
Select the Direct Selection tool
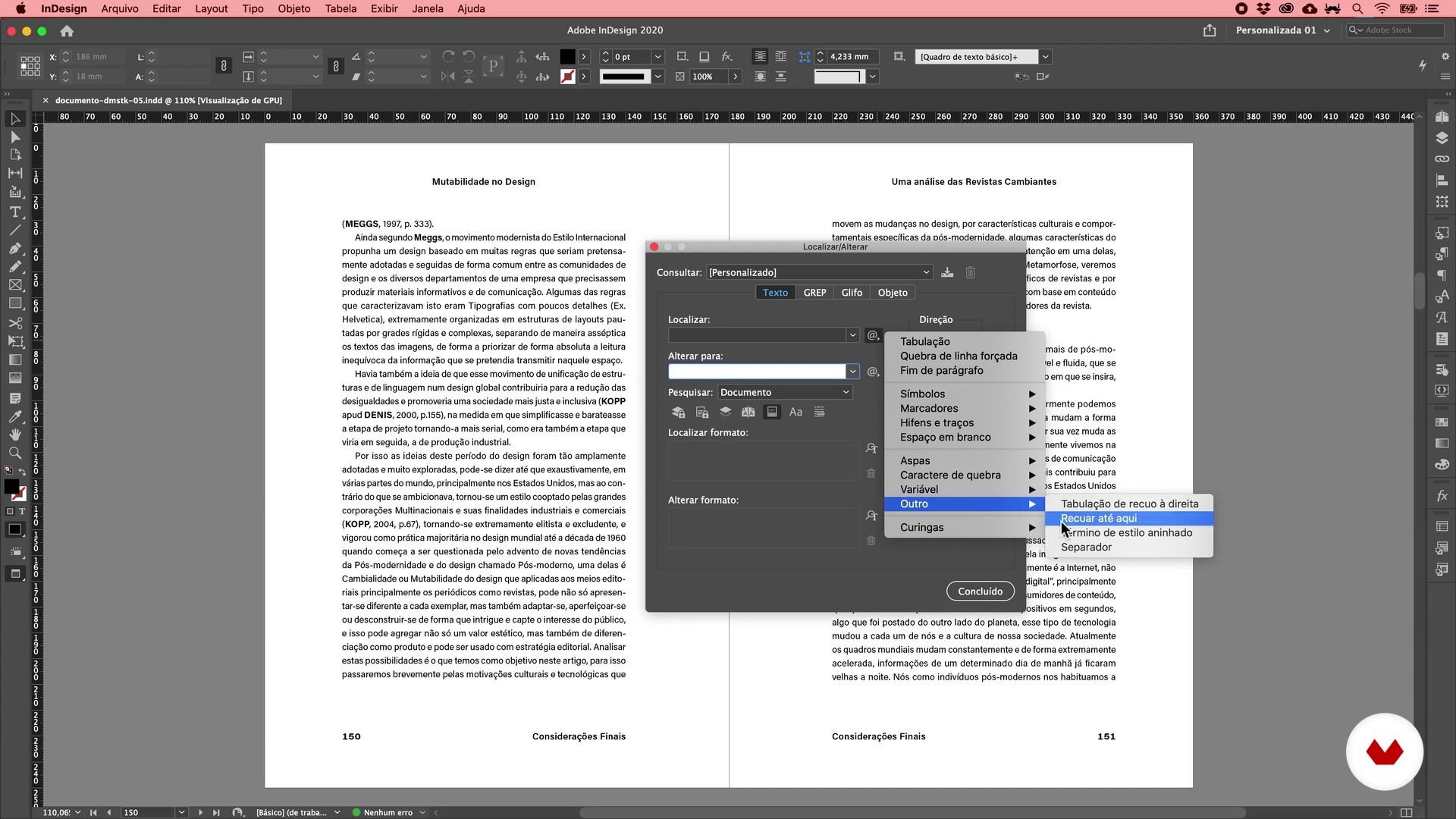[14, 137]
